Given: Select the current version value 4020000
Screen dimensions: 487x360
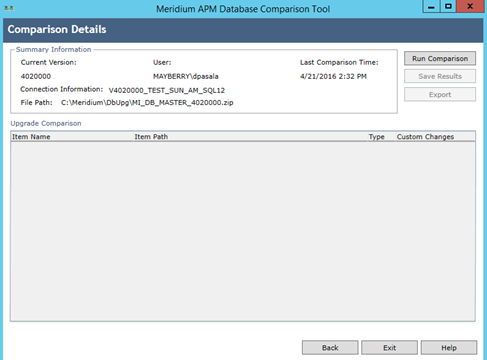Looking at the screenshot, I should [x=36, y=76].
